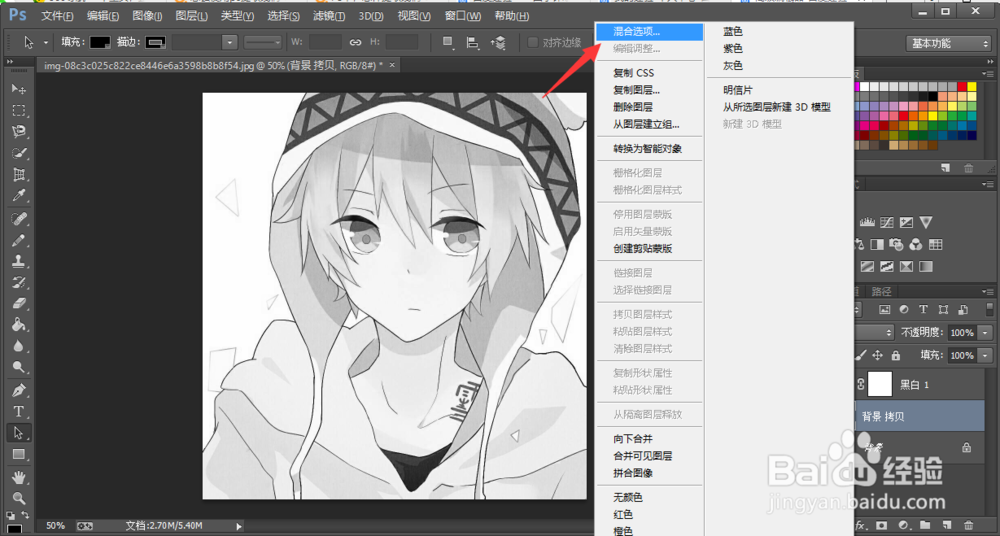1000x536 pixels.
Task: Swap foreground and background colors
Action: (x=25, y=515)
